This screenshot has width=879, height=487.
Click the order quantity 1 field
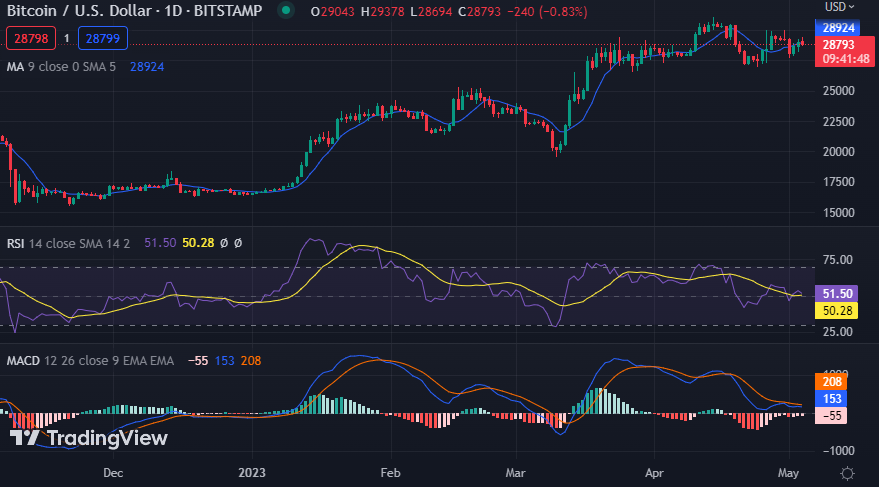[66, 39]
